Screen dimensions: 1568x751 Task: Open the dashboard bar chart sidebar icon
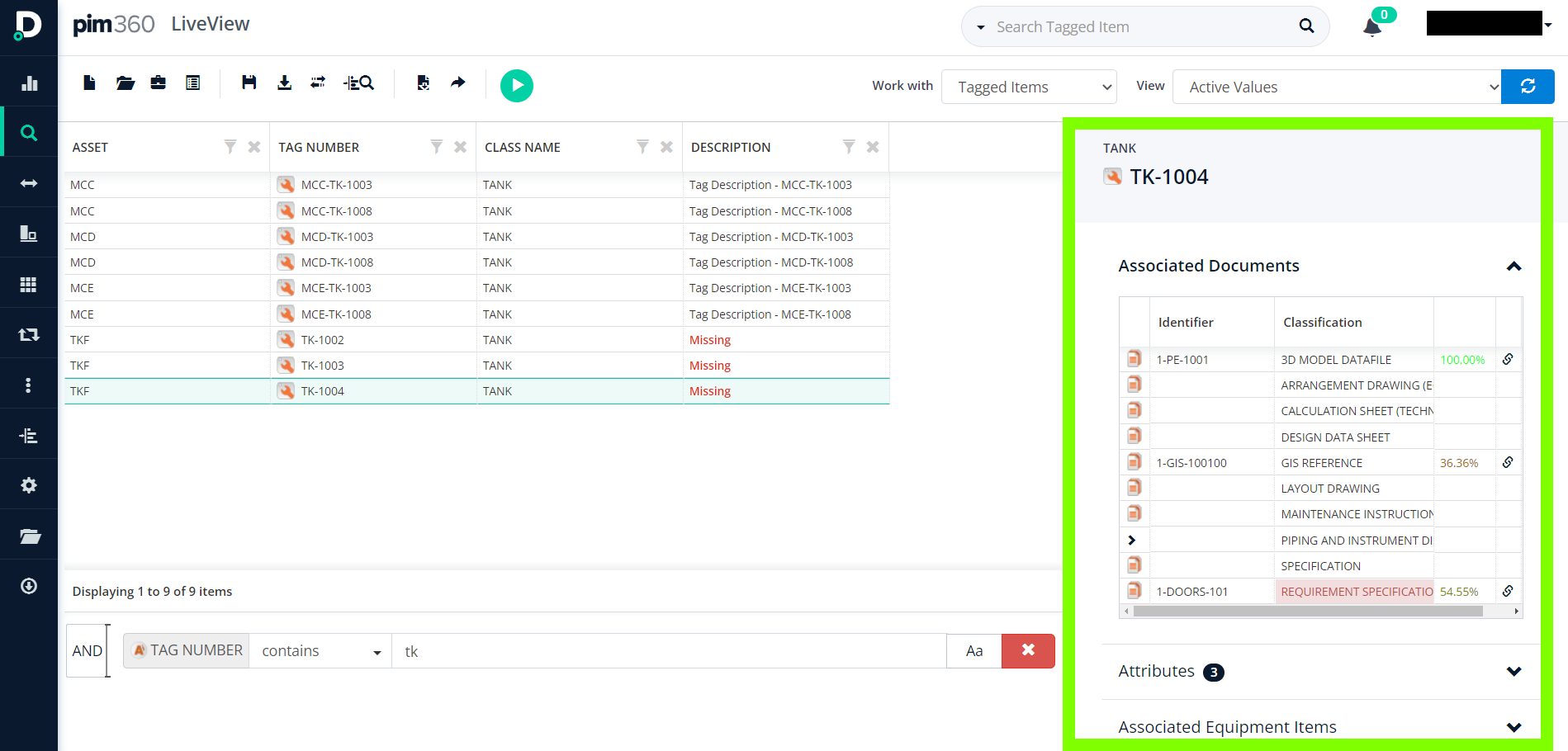(x=29, y=83)
